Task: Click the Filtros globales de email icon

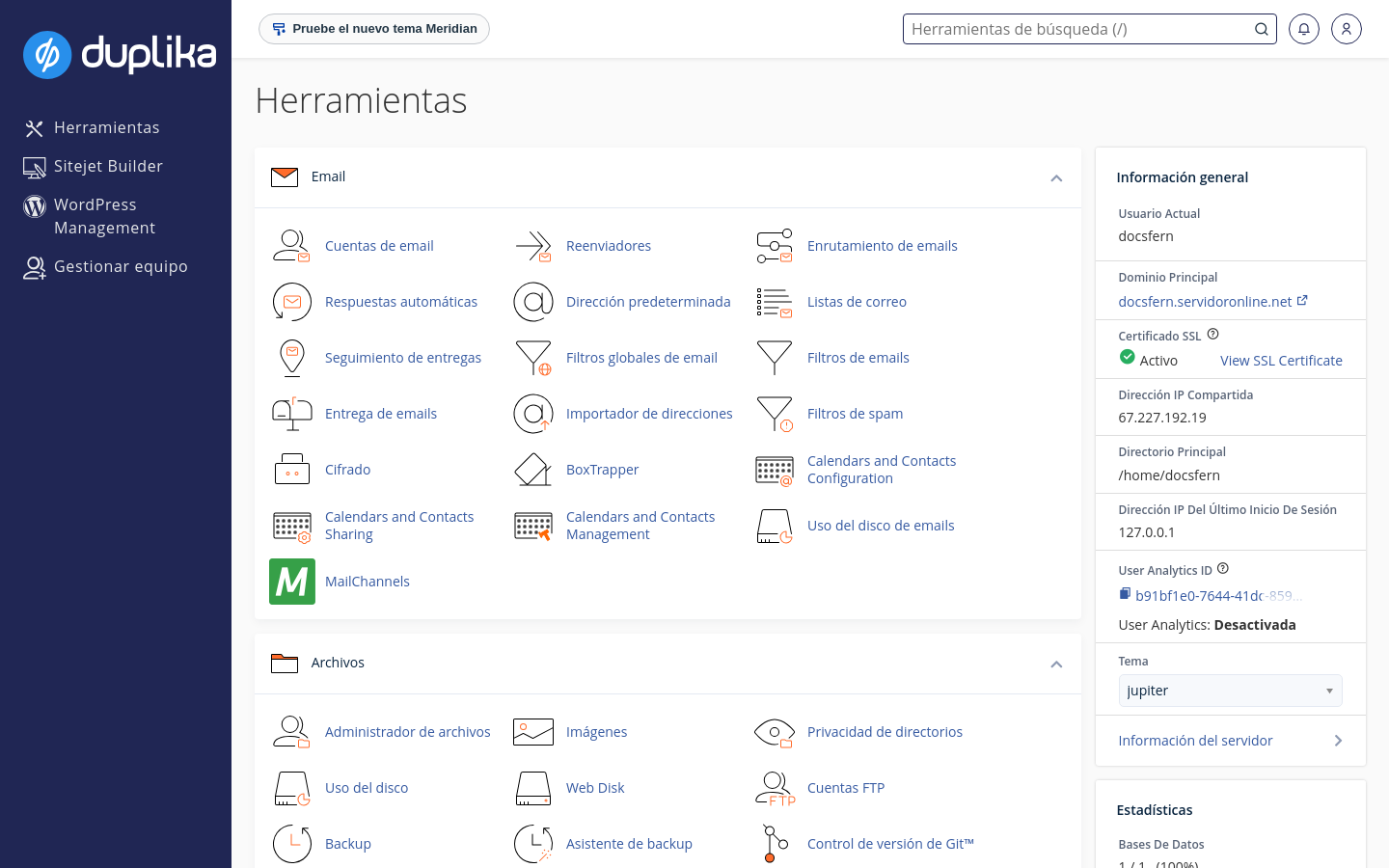Action: [532, 358]
